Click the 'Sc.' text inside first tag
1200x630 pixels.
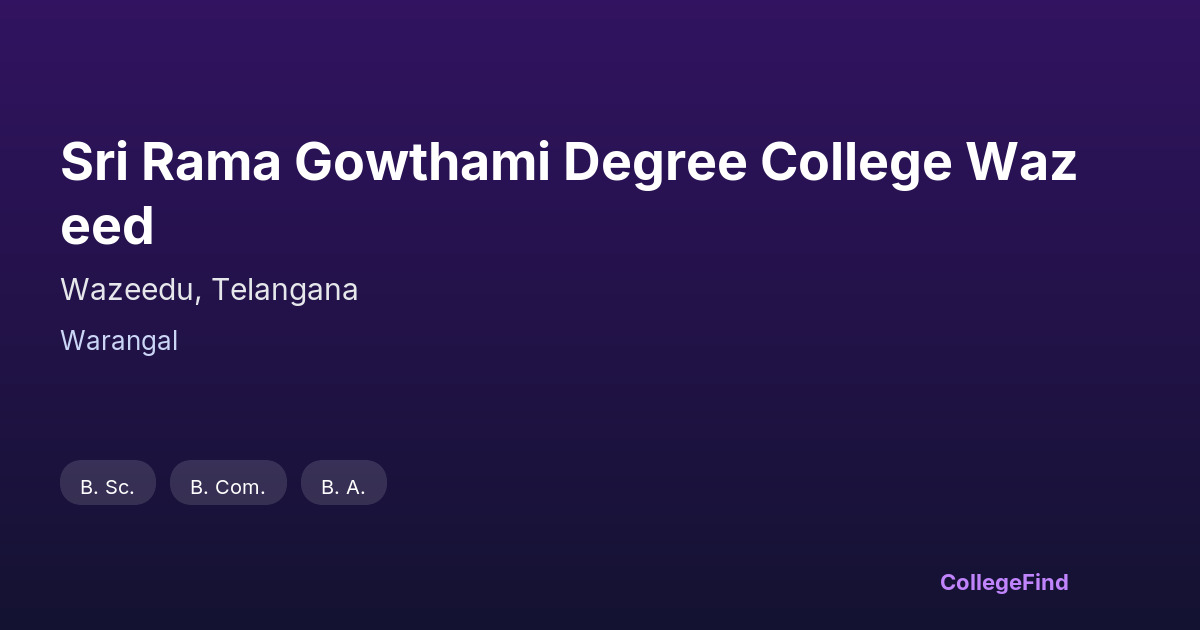point(119,488)
